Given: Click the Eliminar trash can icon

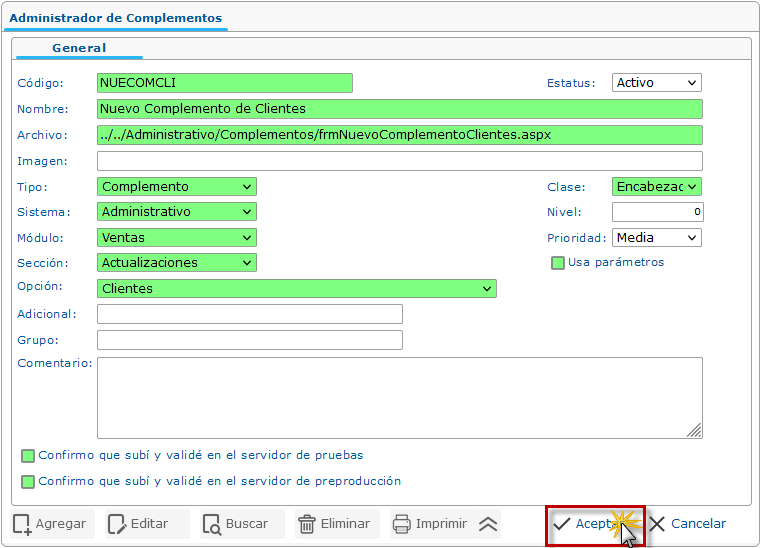Looking at the screenshot, I should (307, 524).
